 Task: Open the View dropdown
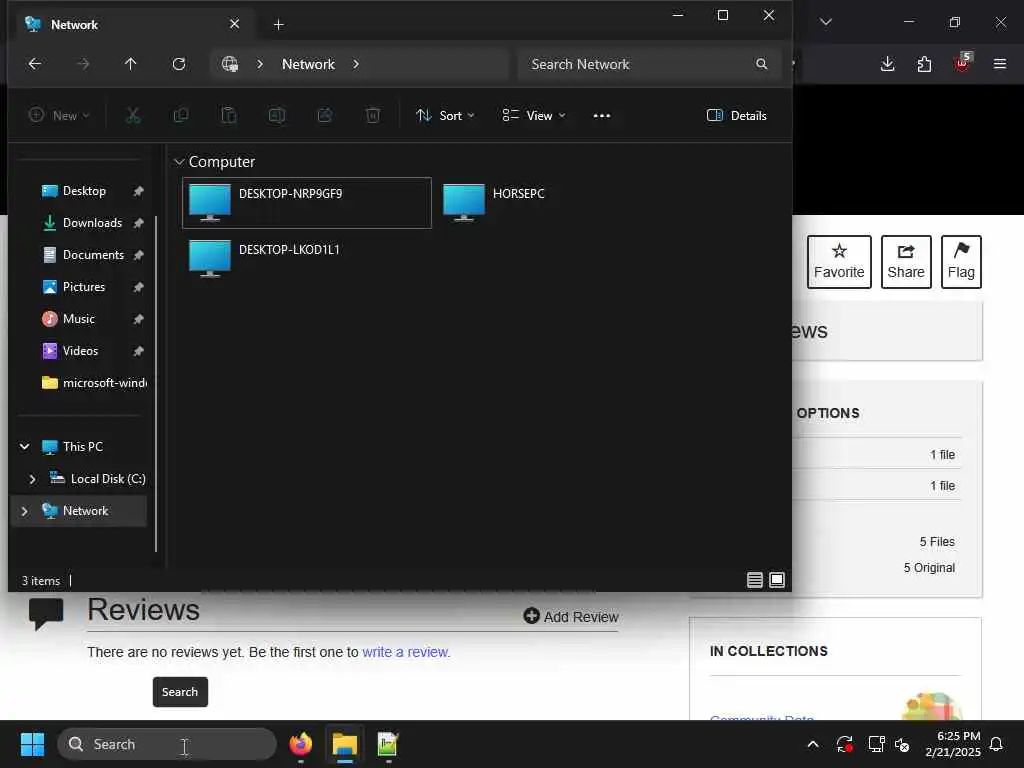click(x=534, y=116)
